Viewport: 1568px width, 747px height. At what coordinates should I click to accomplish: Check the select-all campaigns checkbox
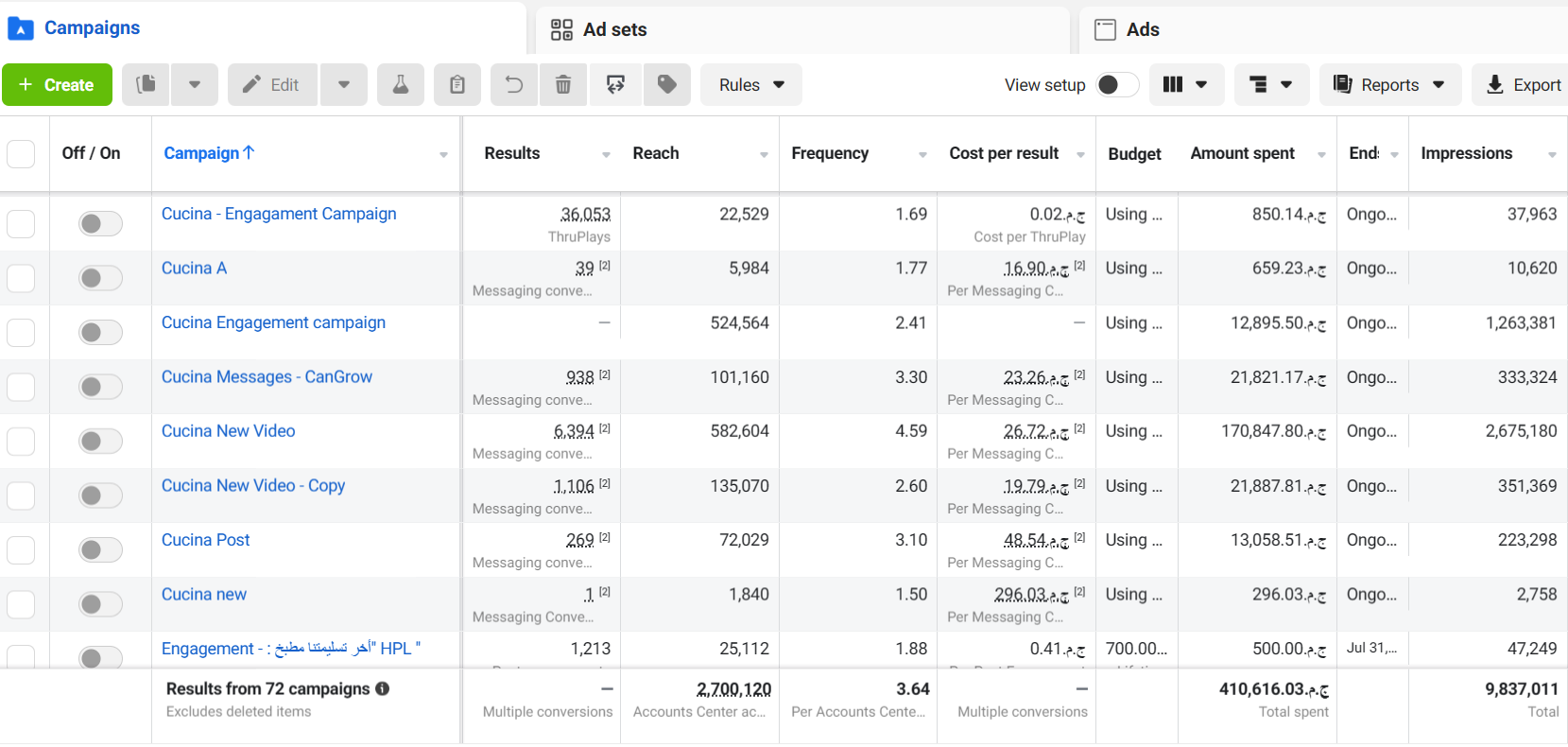(x=21, y=154)
